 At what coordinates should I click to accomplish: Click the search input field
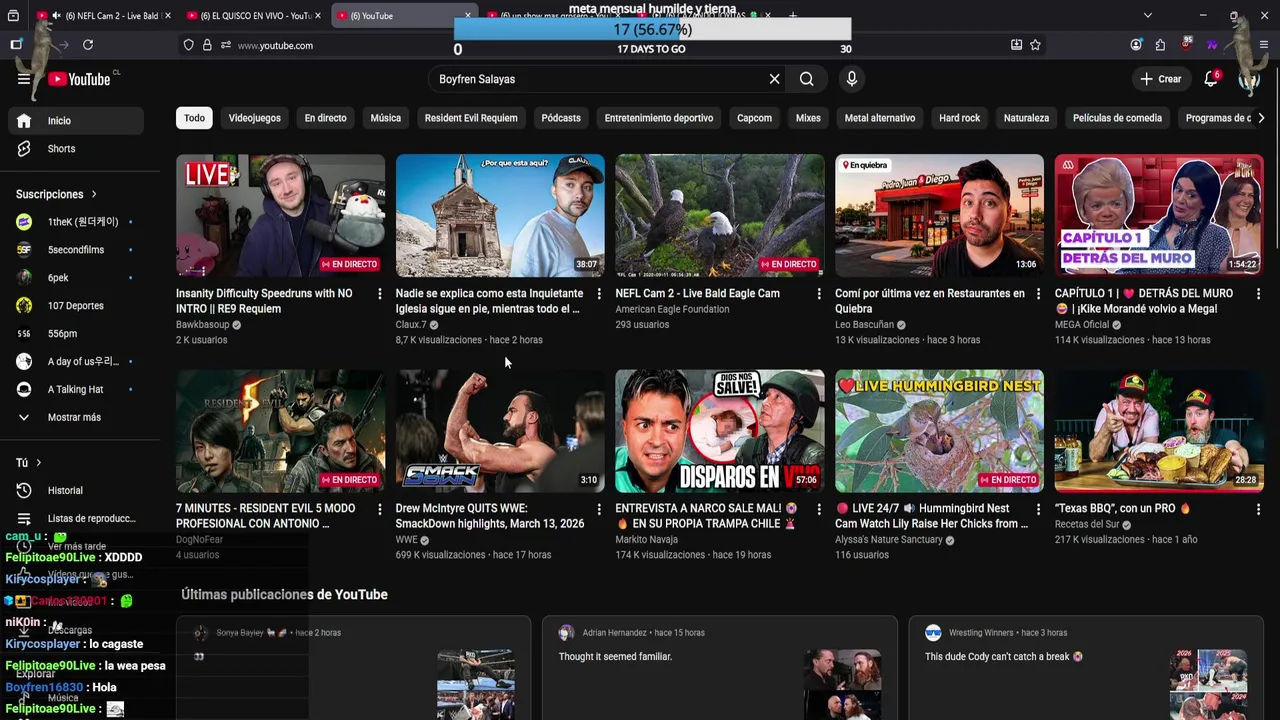pyautogui.click(x=598, y=79)
